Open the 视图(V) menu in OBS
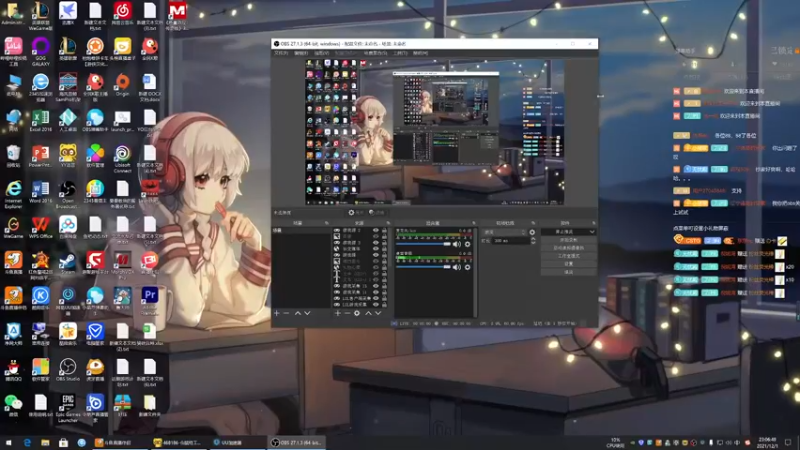This screenshot has width=800, height=450. point(321,53)
